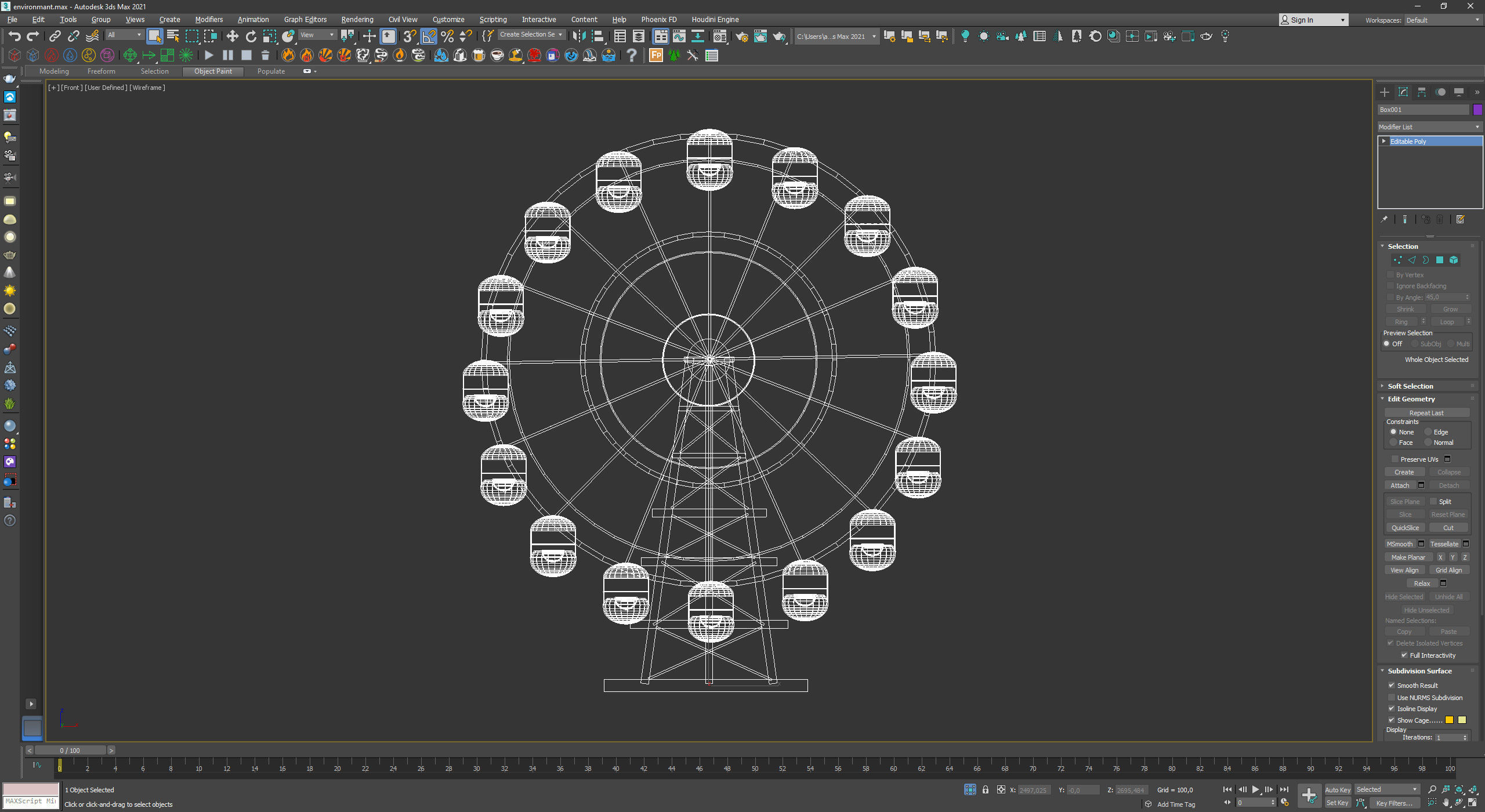Open the Hierarchy panel tab

(1422, 92)
